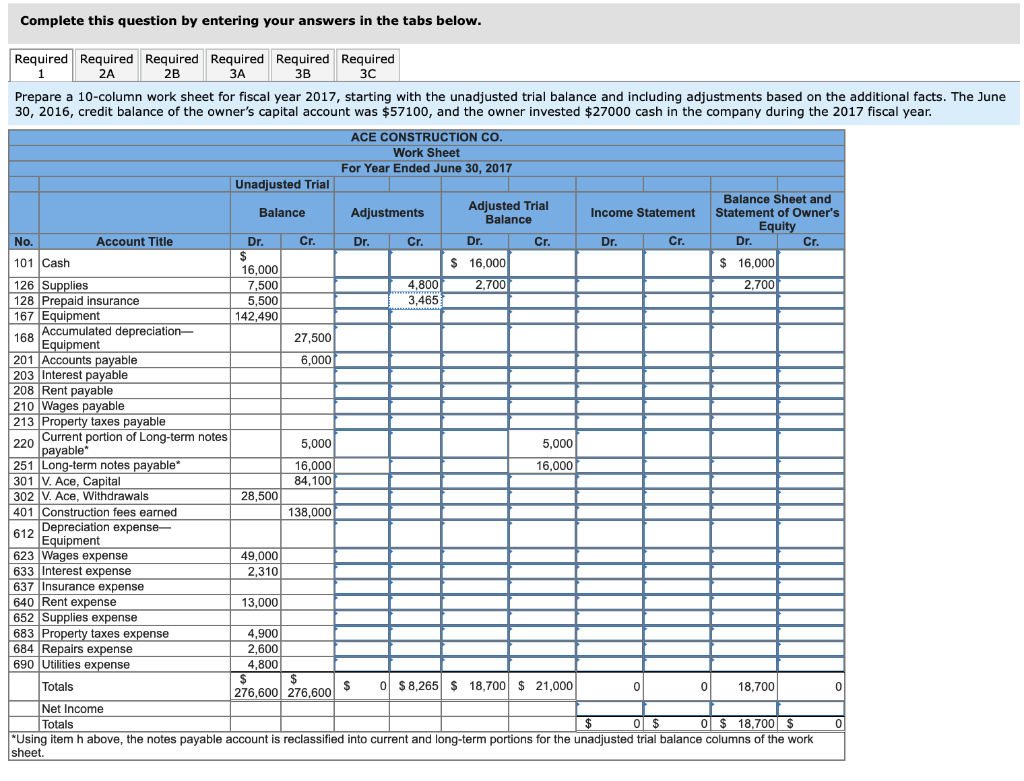The image size is (1024, 781).
Task: Select the Supplies adjustment credit cell showing 4,800
Action: pos(415,285)
